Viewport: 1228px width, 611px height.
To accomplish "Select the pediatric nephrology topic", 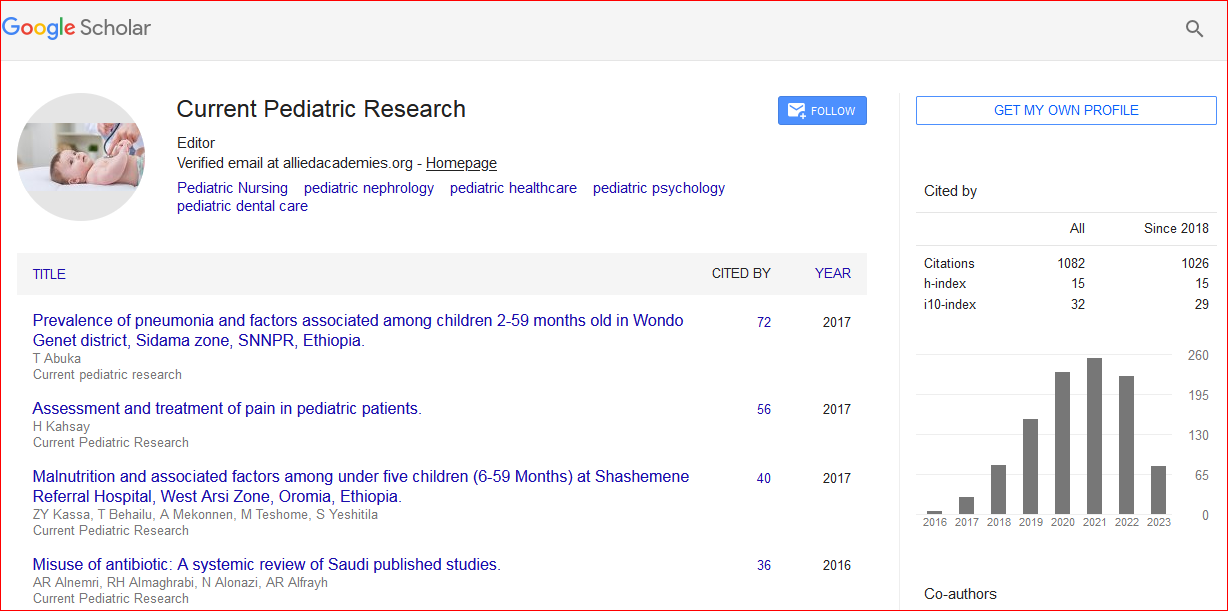I will coord(369,188).
